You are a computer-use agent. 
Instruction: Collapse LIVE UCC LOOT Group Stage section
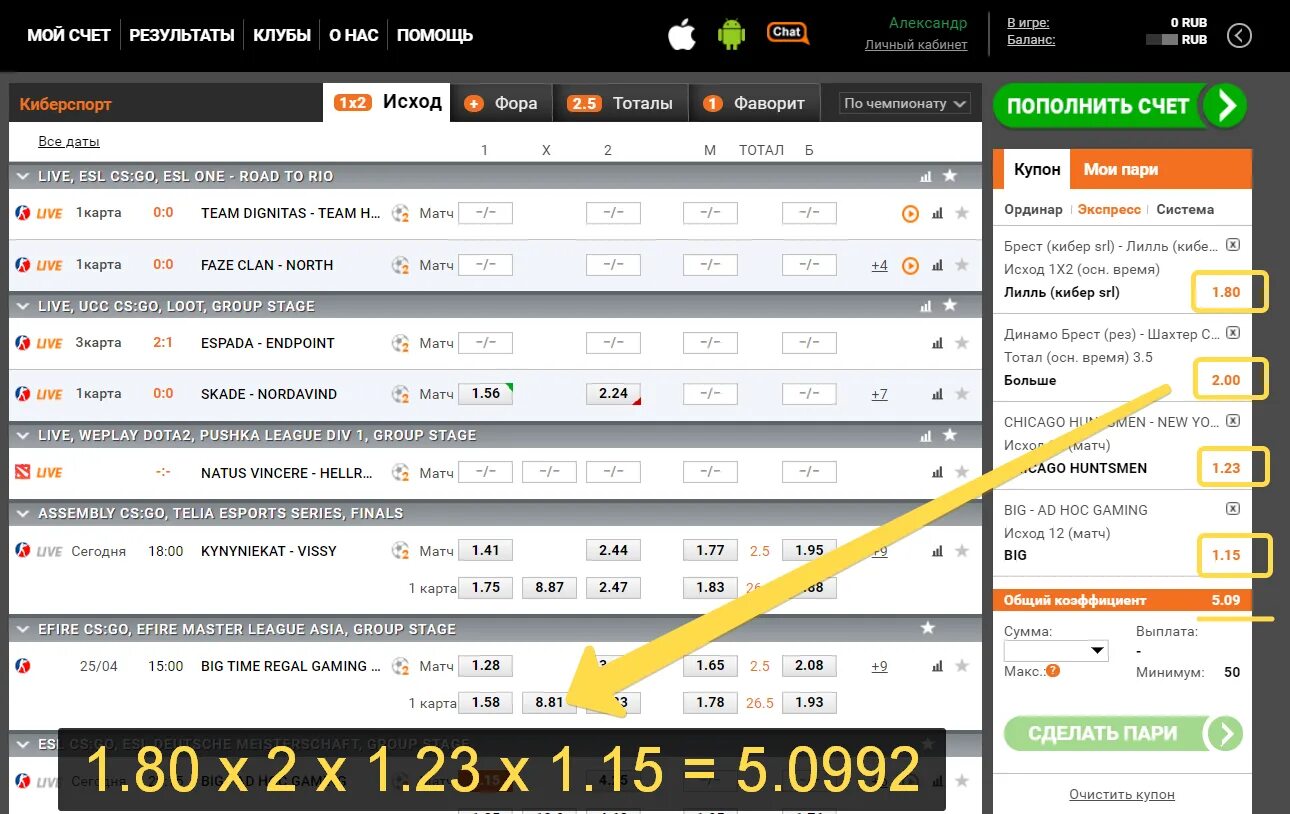point(24,306)
